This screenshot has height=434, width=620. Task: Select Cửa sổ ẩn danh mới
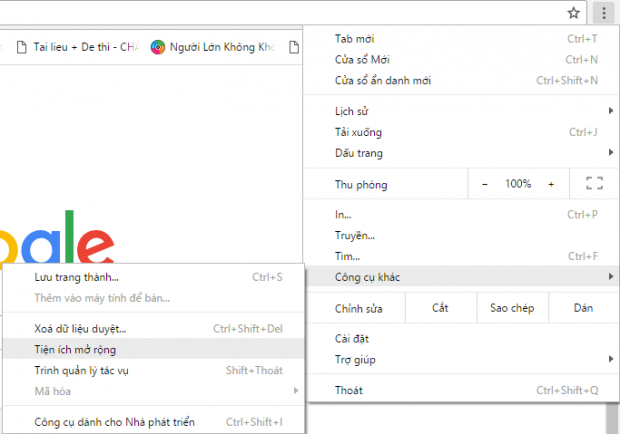pyautogui.click(x=462, y=81)
